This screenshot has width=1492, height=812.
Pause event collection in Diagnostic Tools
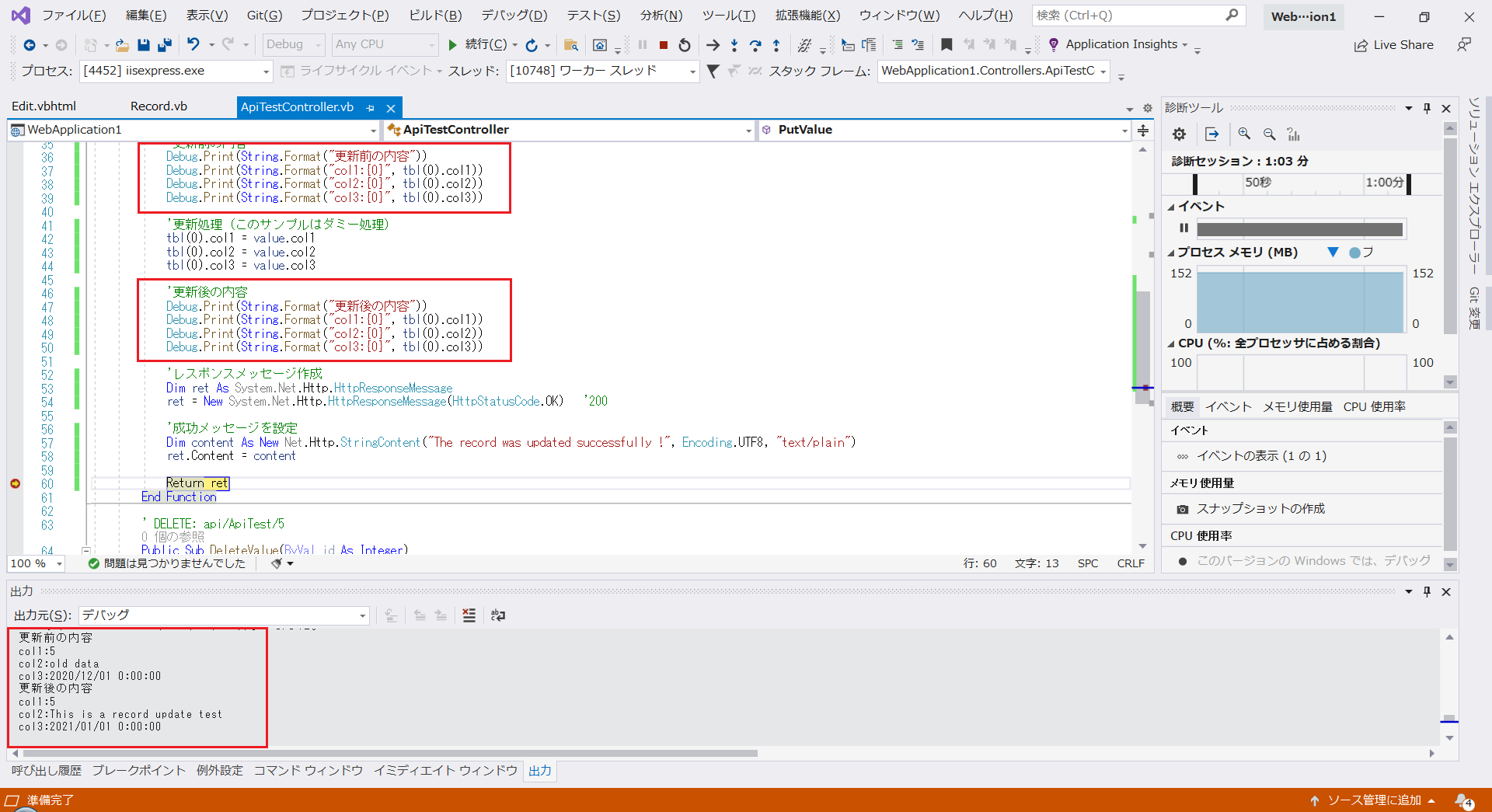(1183, 228)
